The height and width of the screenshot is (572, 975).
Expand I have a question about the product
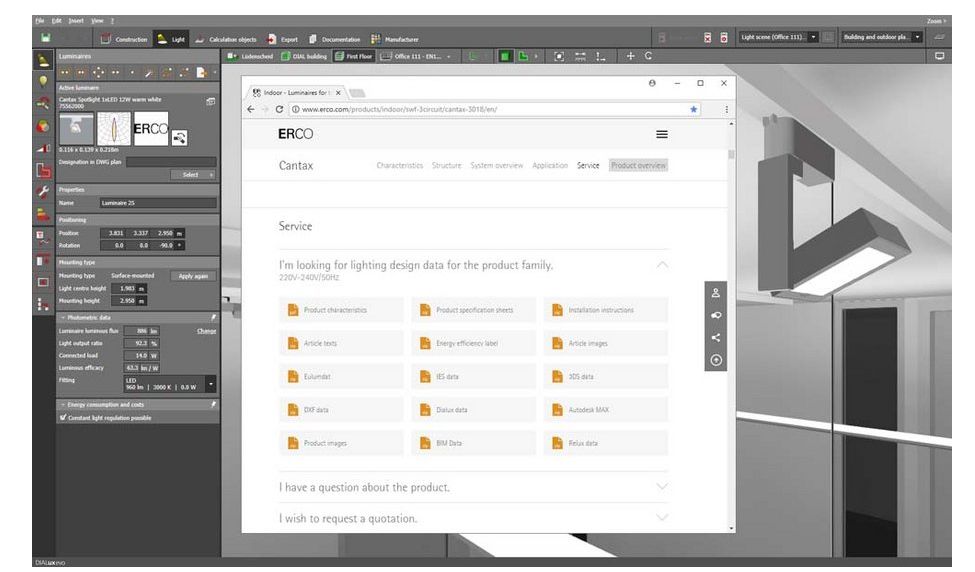(x=662, y=486)
